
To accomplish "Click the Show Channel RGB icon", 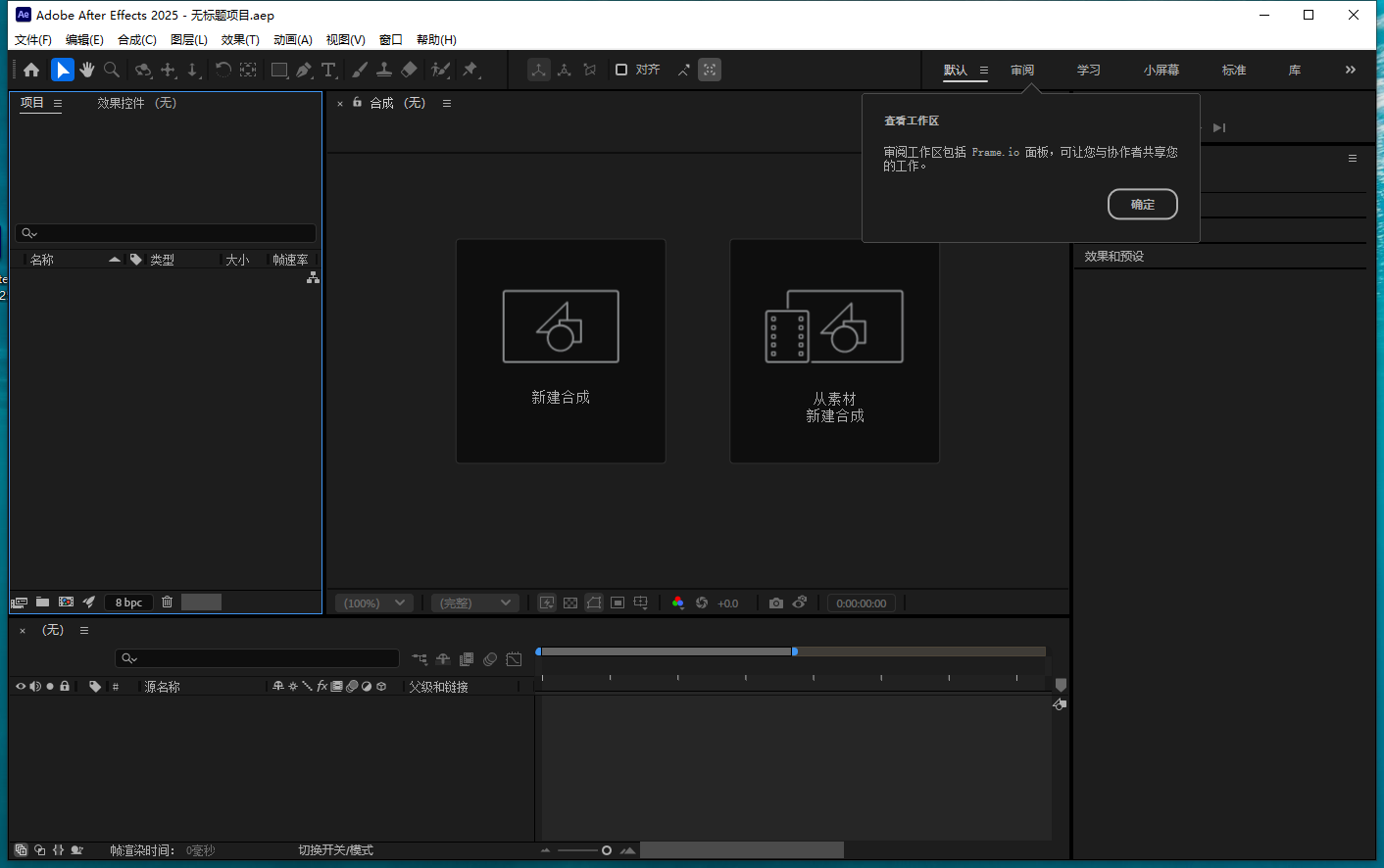I will click(677, 603).
